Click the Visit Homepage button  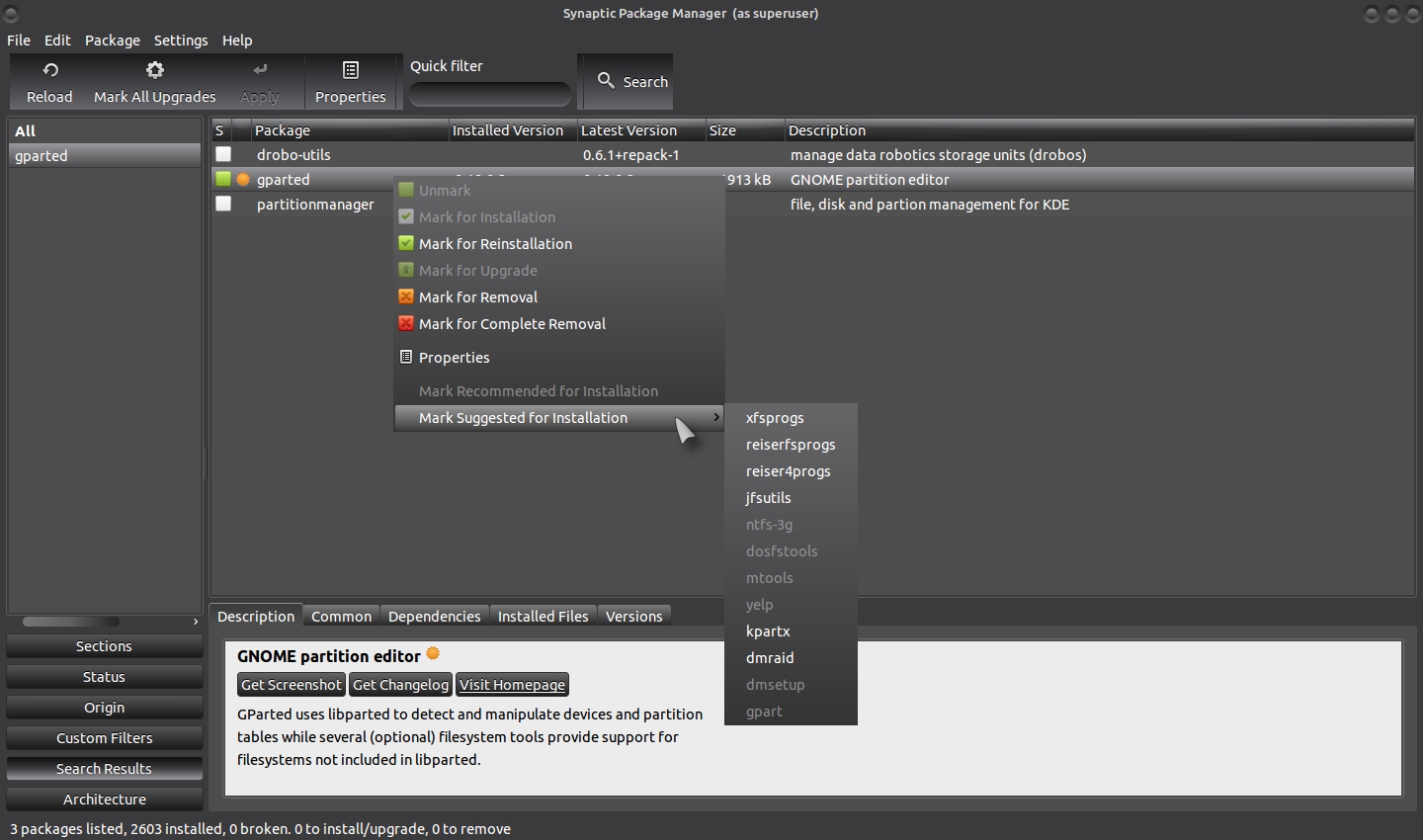coord(512,685)
